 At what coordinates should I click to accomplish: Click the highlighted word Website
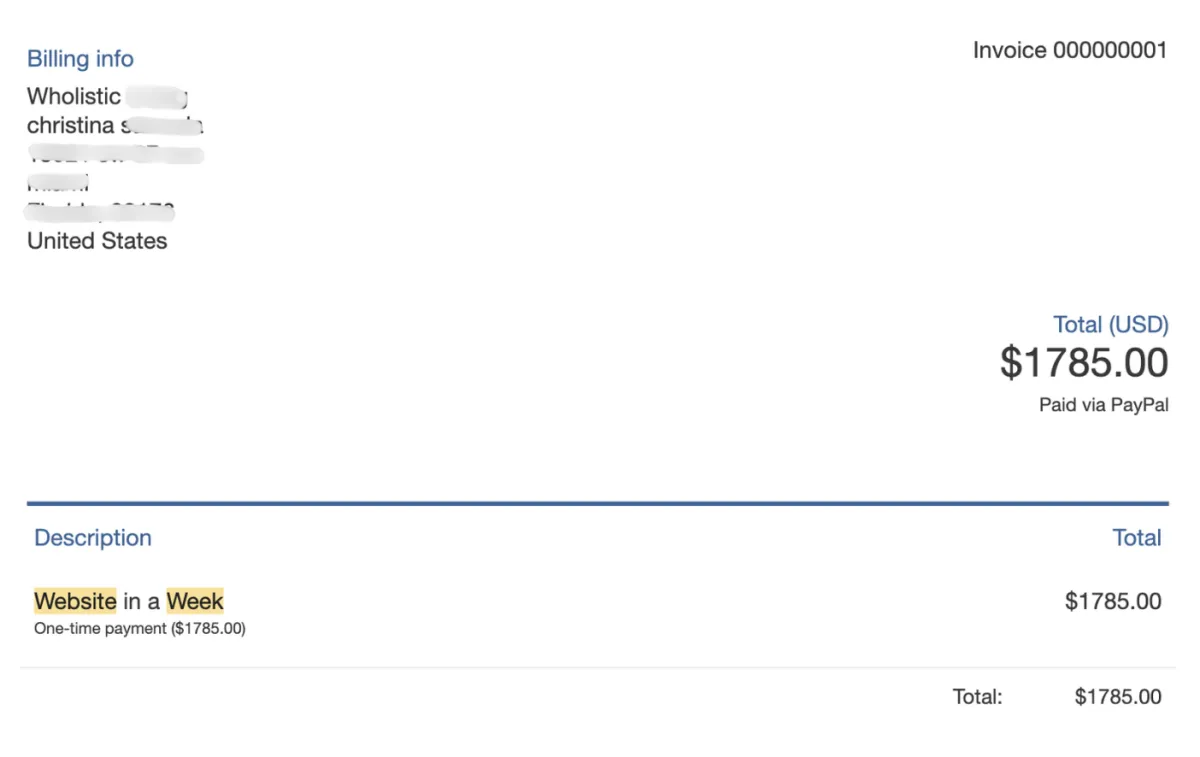(x=75, y=601)
